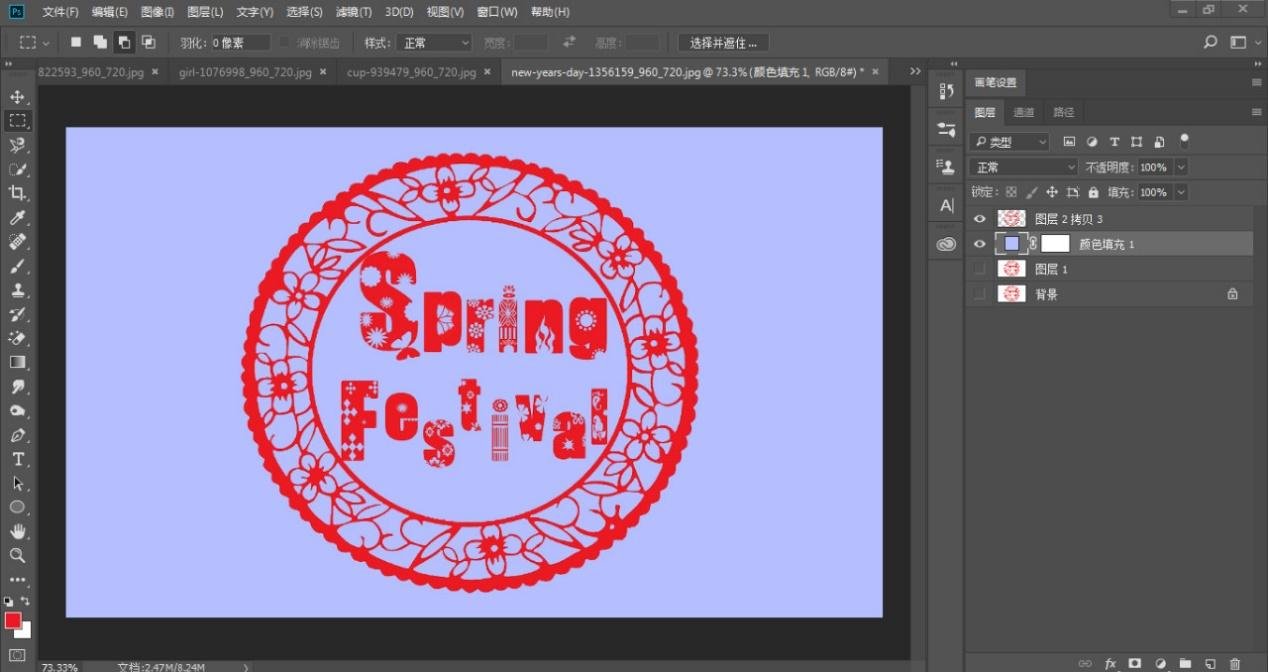
Task: Click the red foreground color swatch
Action: [x=13, y=621]
